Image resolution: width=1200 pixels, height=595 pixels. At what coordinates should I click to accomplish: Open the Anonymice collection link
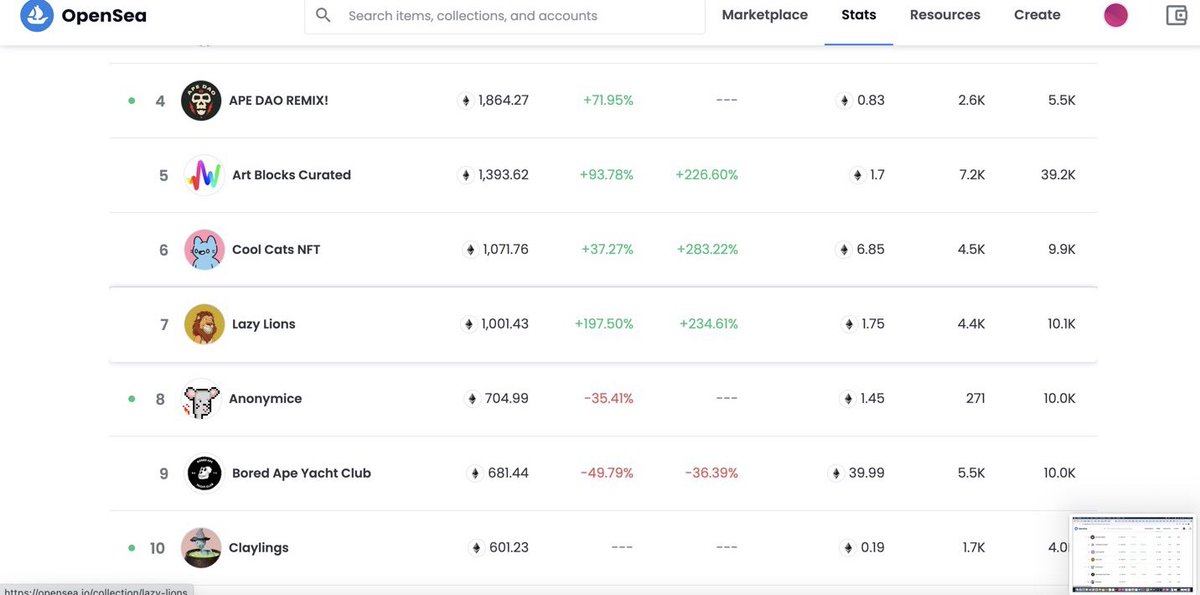(265, 399)
